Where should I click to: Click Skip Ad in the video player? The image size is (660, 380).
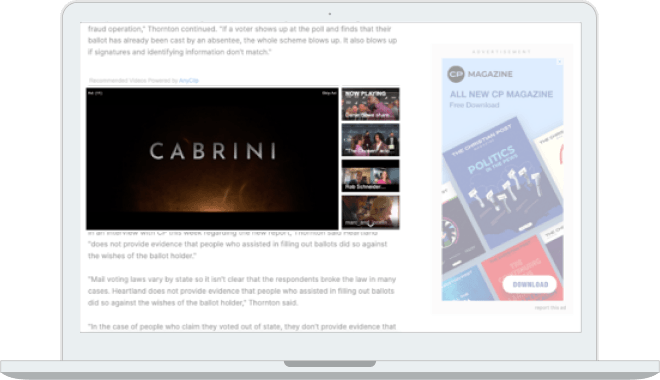[x=329, y=93]
